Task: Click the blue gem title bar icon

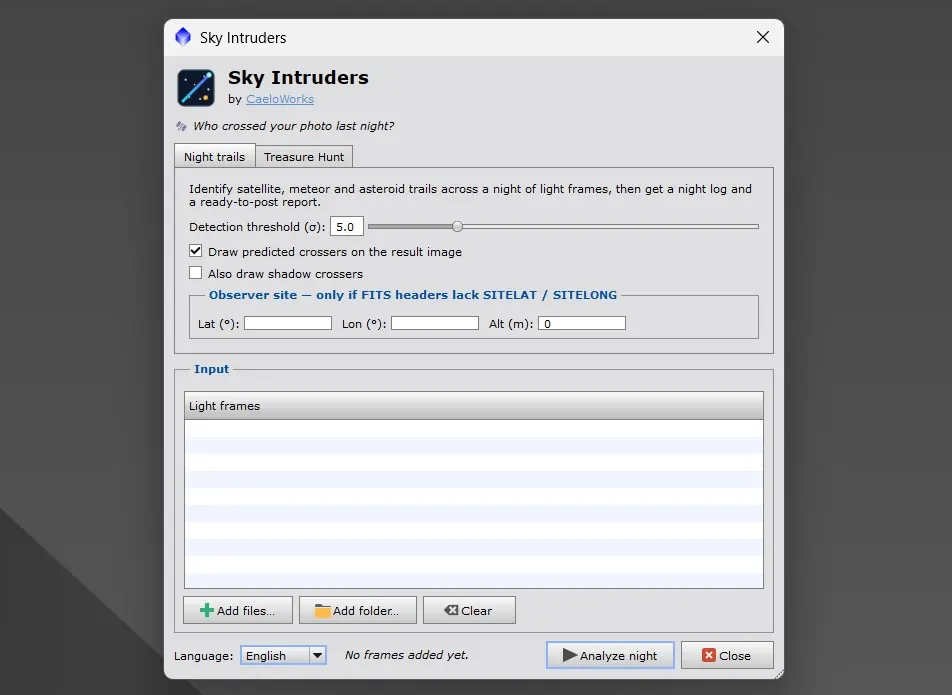Action: pos(183,37)
